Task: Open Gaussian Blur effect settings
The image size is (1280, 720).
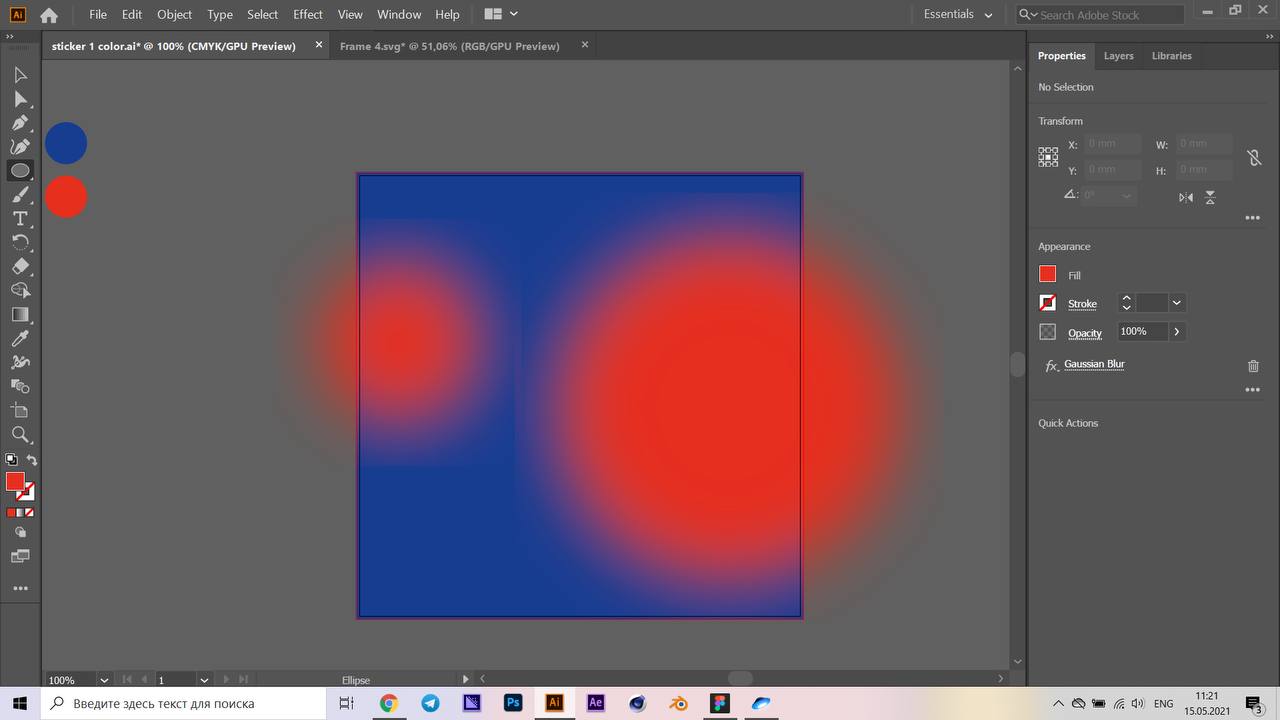Action: pyautogui.click(x=1094, y=364)
